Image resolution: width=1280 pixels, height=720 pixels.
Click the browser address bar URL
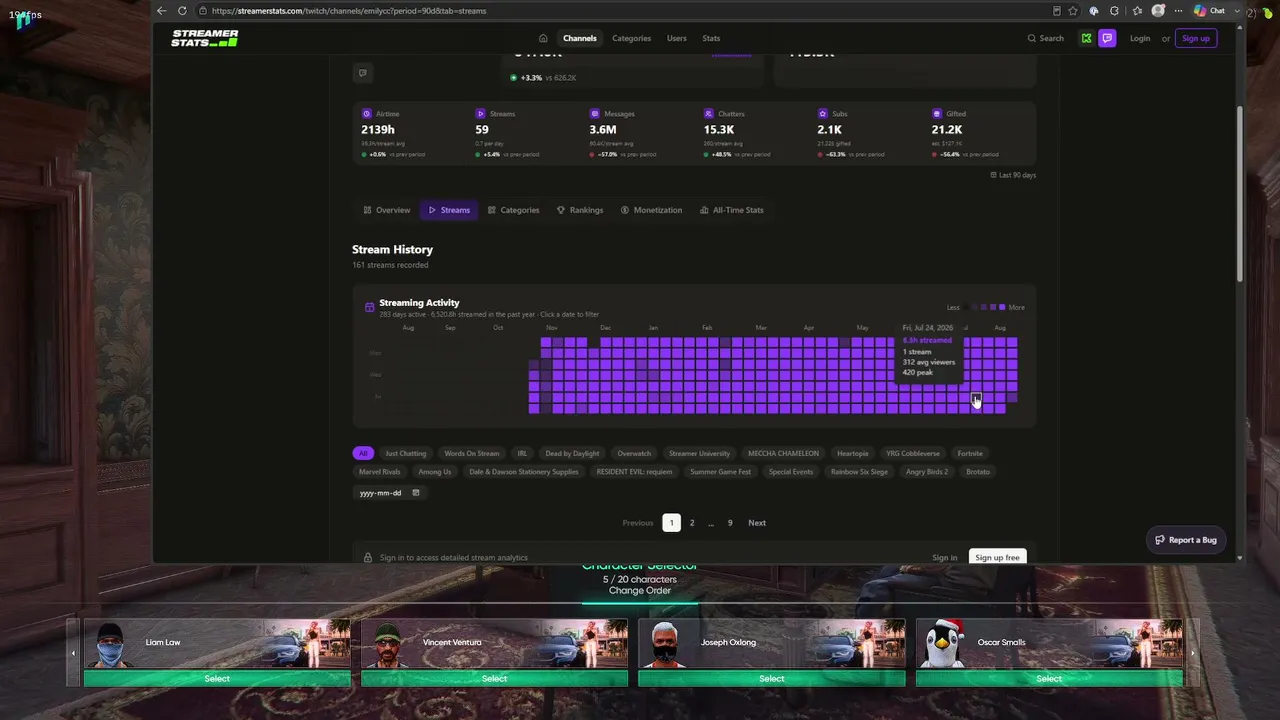tap(349, 11)
